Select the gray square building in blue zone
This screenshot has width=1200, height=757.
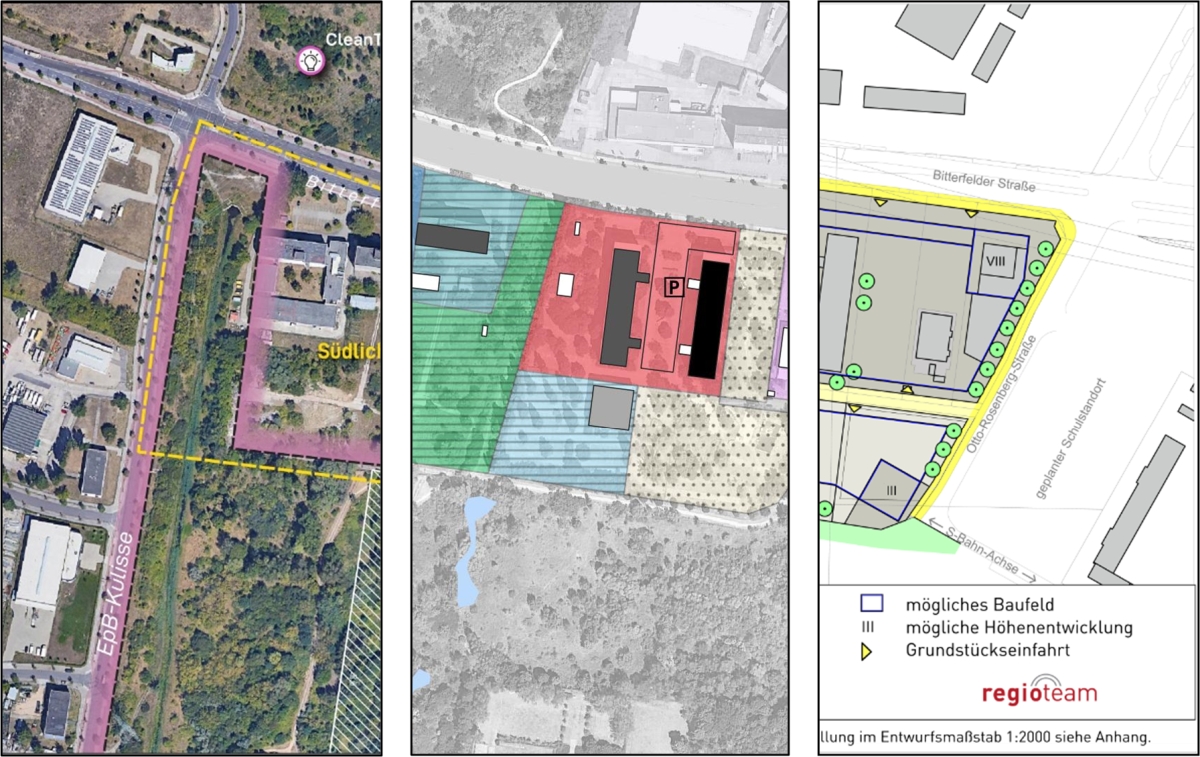611,408
